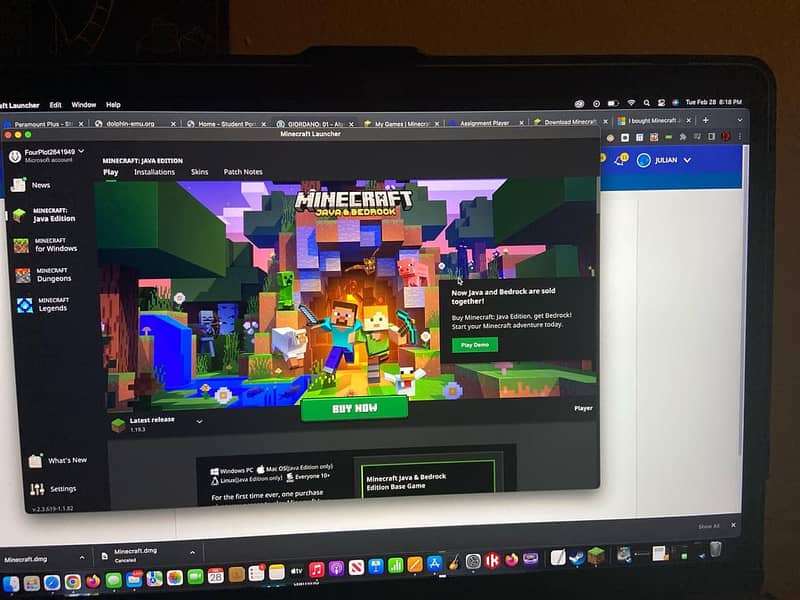
Task: Switch to the Paramount Plus browser tab
Action: 43,124
